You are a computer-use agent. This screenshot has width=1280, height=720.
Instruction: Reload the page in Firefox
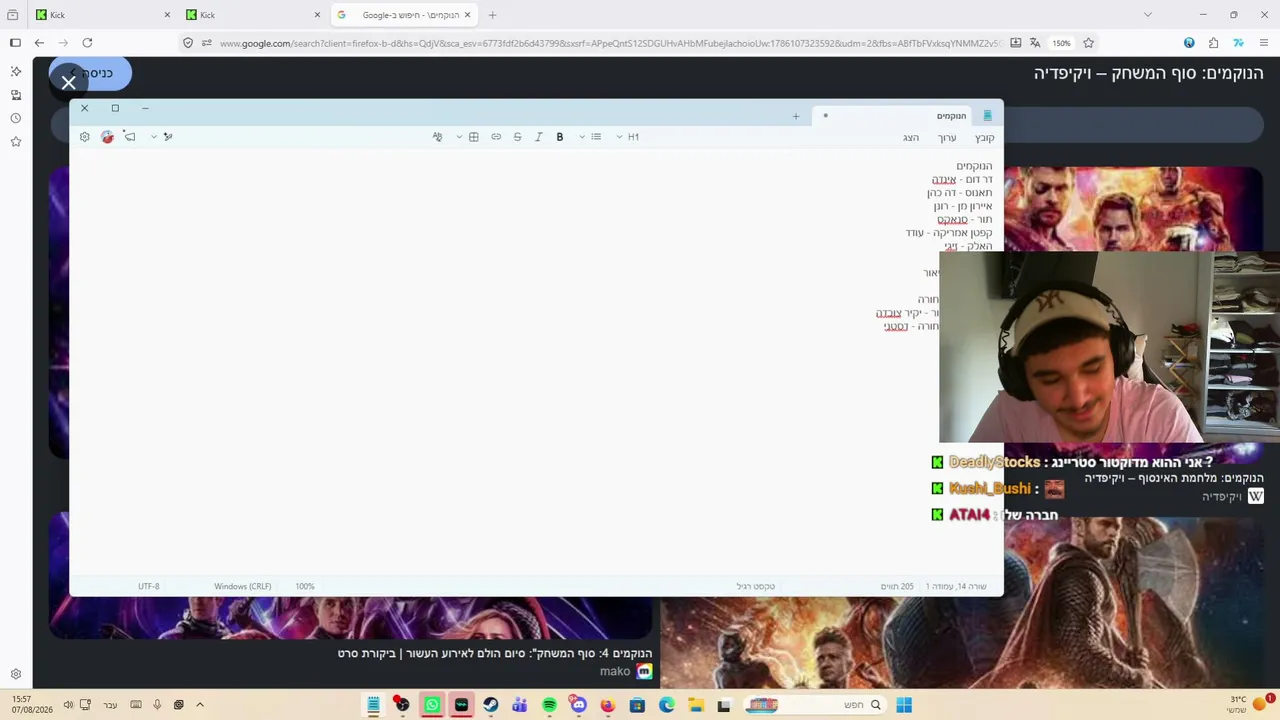click(x=87, y=43)
